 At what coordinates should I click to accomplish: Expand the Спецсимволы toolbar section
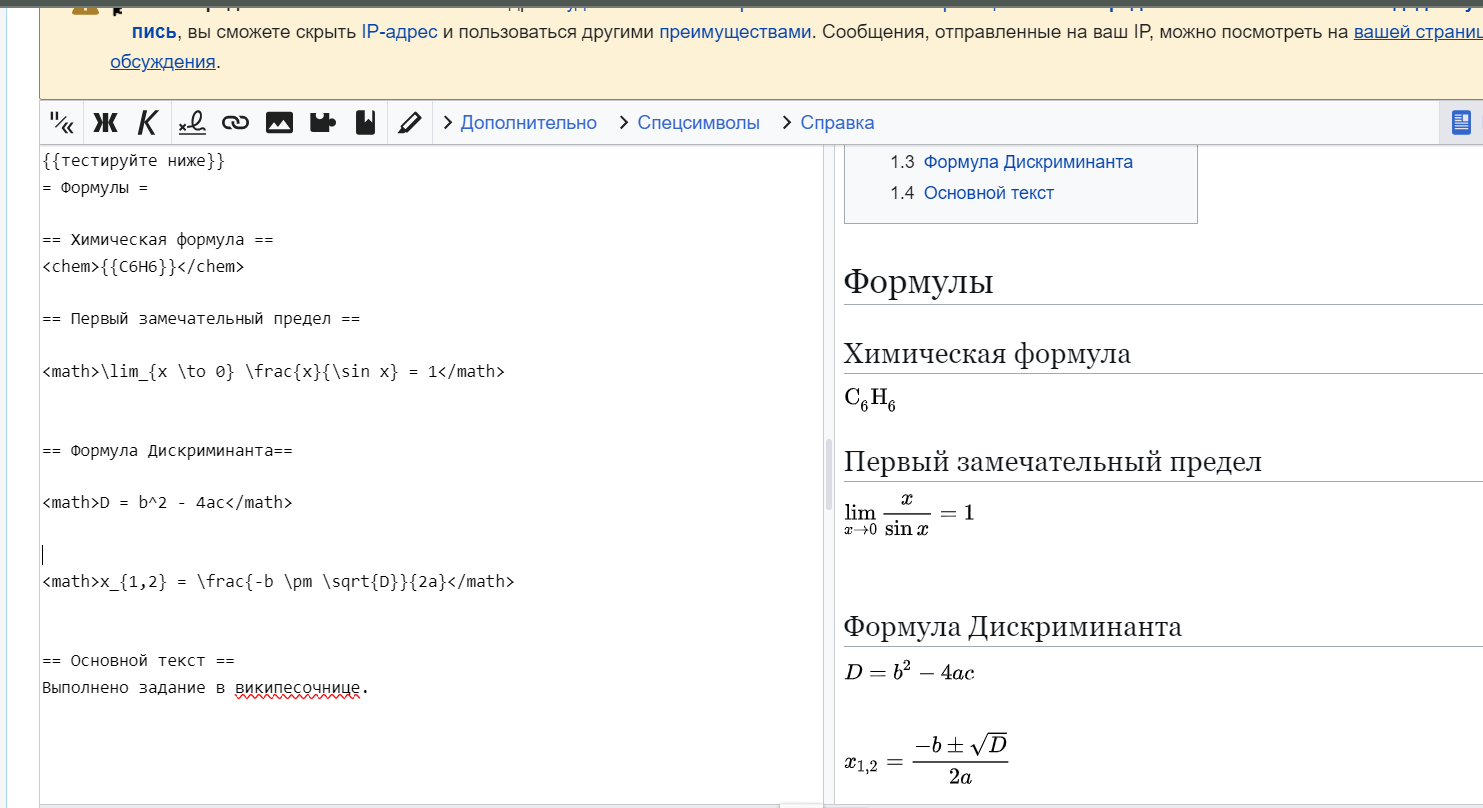point(689,123)
